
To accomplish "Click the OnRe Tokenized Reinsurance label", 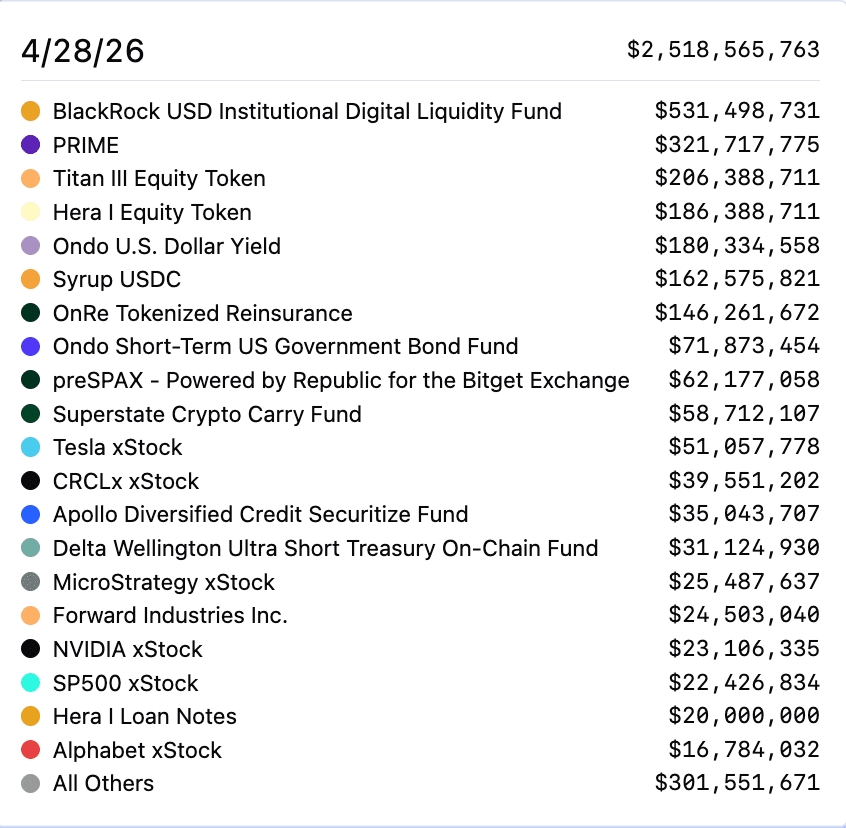I will [x=202, y=313].
